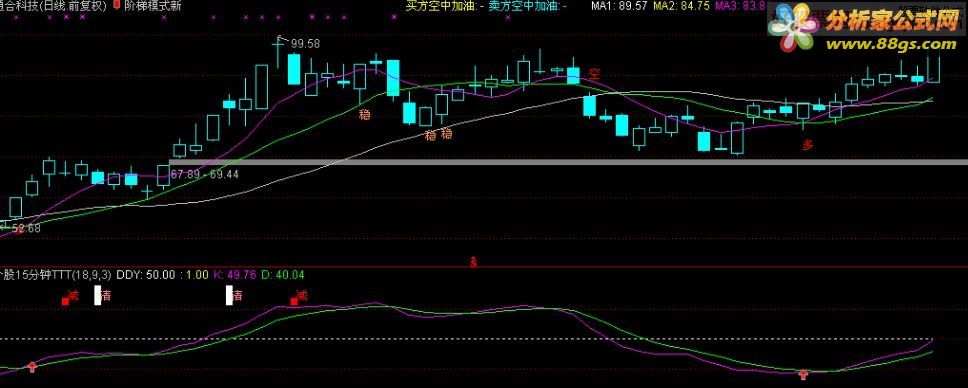968x388 pixels.
Task: Select the red 多 signal label
Action: tap(808, 145)
